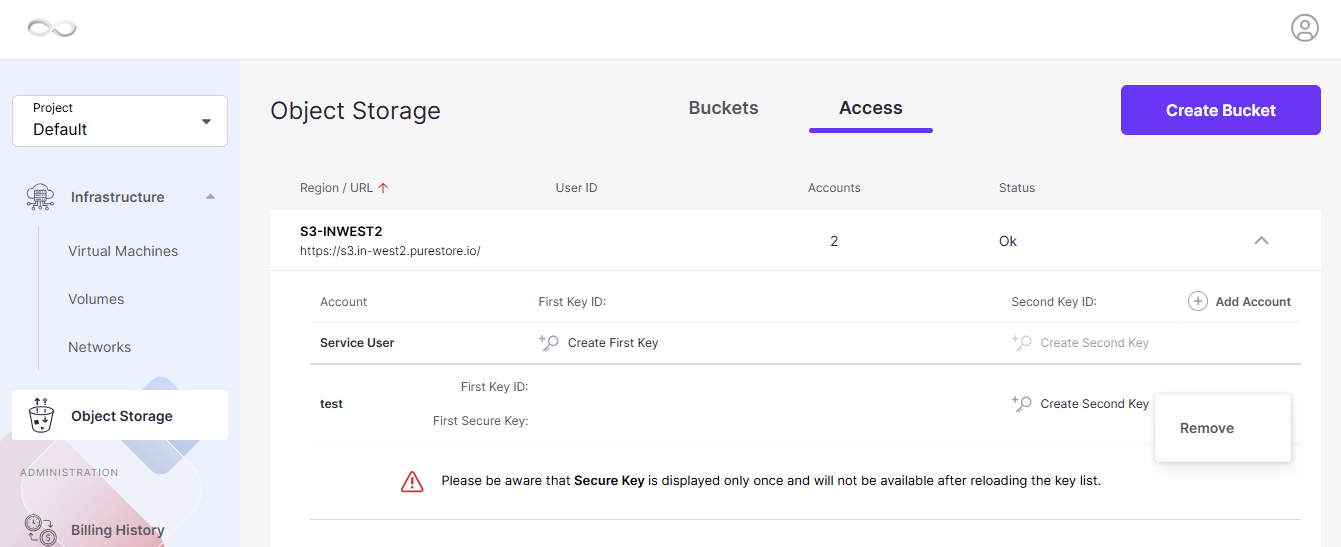1341x547 pixels.
Task: Click the https://s3.in-west2.purestore.io/ URL
Action: click(390, 251)
